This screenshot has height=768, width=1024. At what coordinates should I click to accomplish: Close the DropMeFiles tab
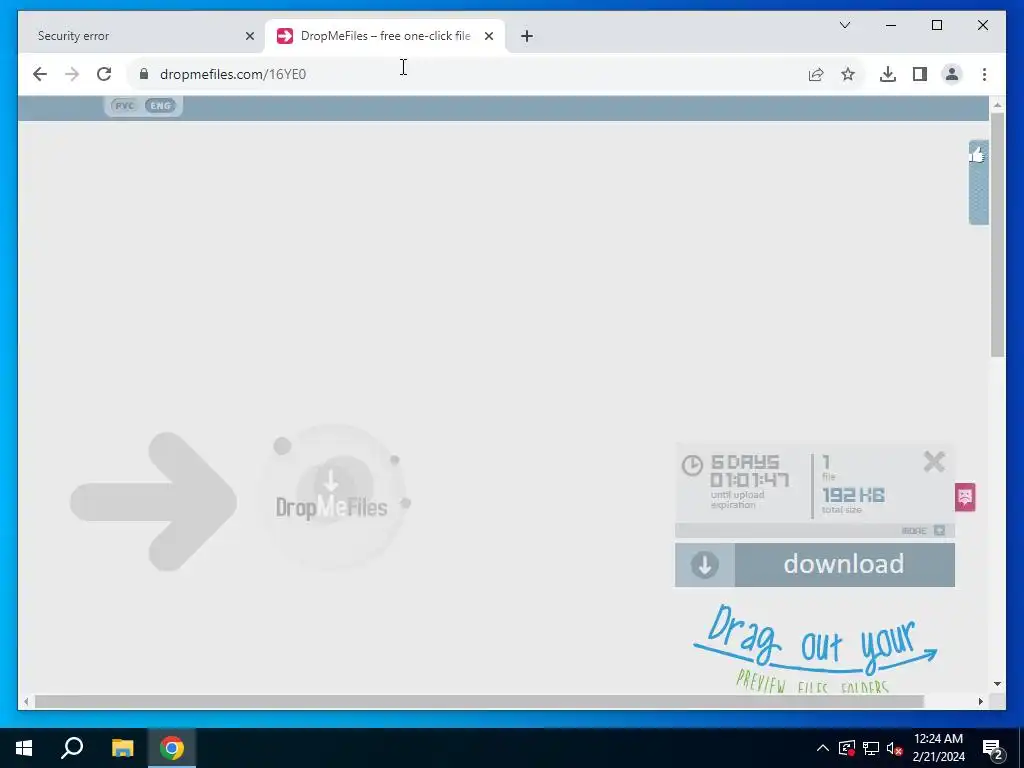pyautogui.click(x=488, y=36)
